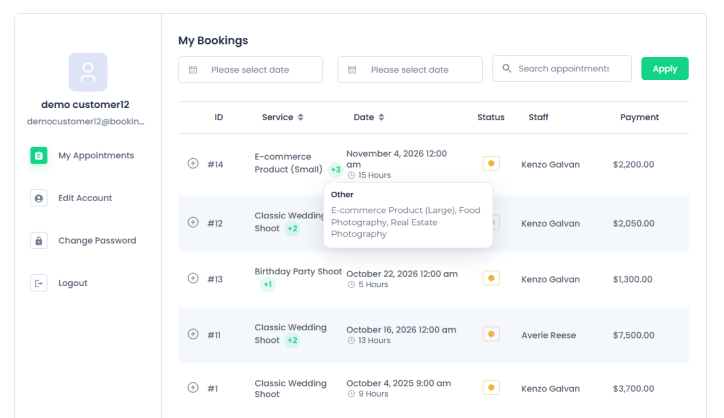Click the Status column header

(491, 117)
